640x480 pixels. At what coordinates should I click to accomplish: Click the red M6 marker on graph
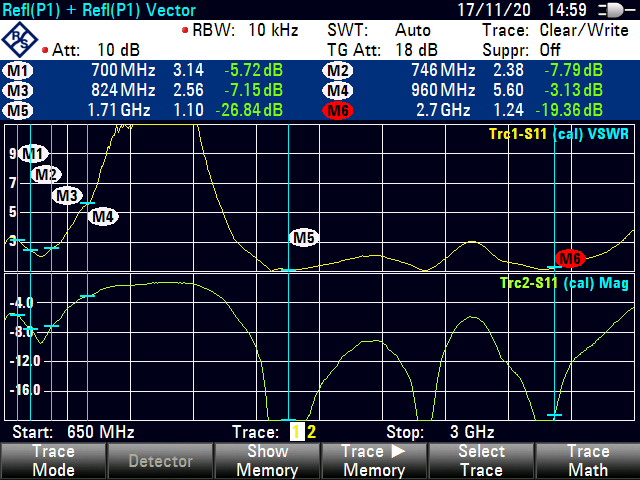570,259
